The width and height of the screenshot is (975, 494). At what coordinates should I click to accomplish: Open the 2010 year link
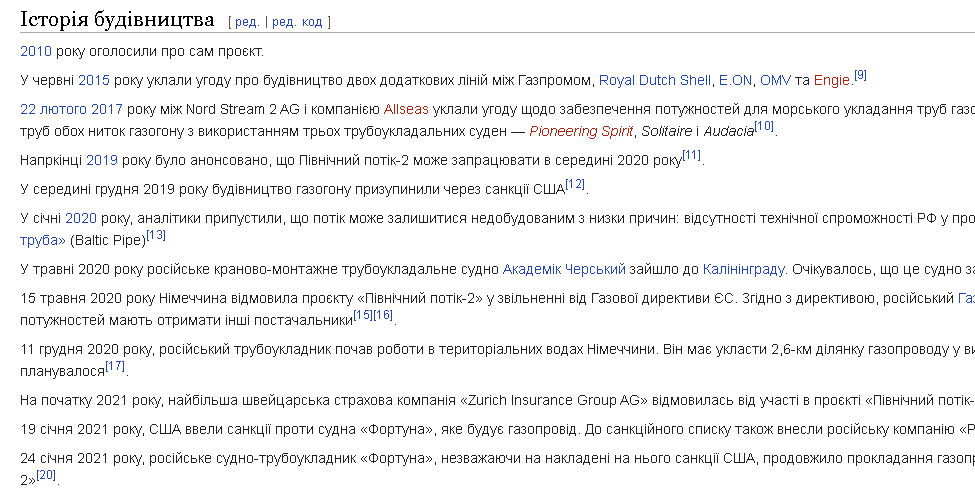tap(36, 52)
